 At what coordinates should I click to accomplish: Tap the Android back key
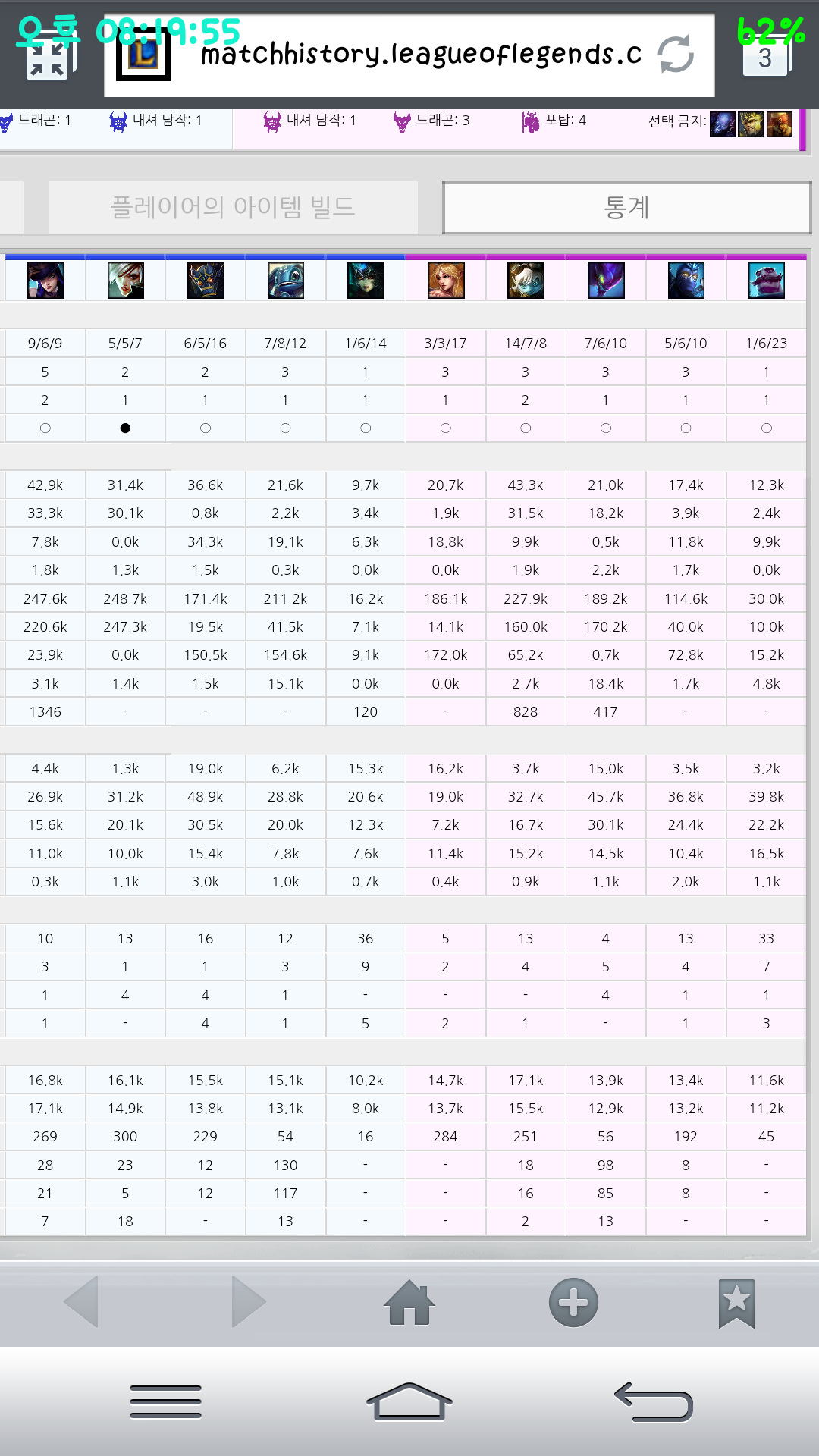click(654, 1401)
